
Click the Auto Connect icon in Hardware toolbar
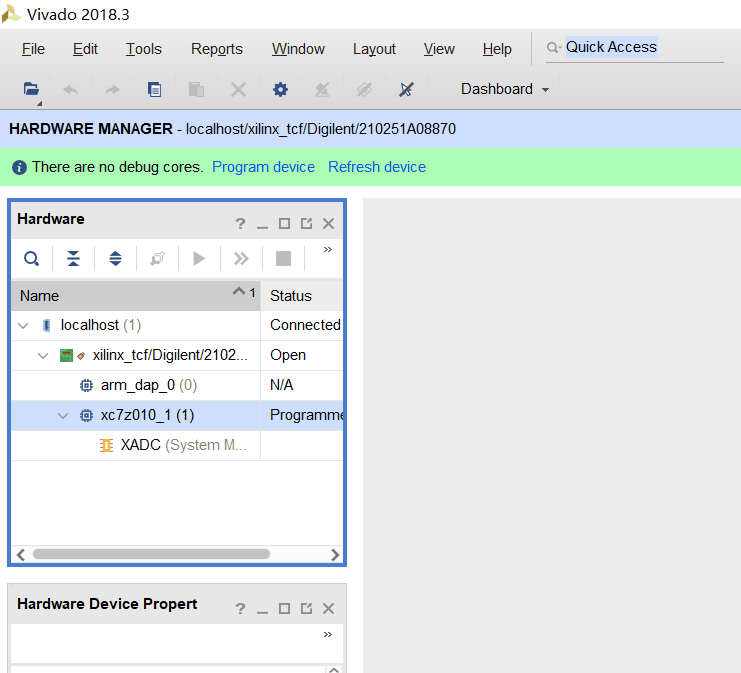click(157, 259)
